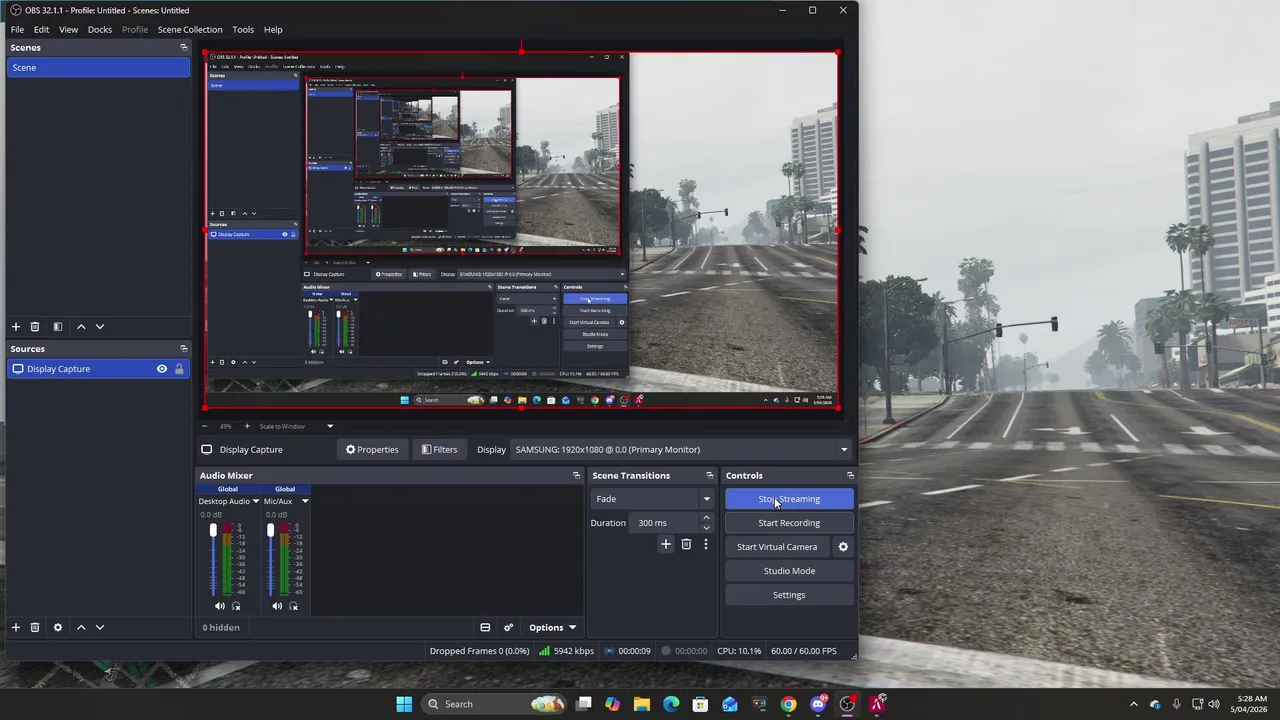The width and height of the screenshot is (1280, 720).
Task: Open transition properties three-dot menu
Action: click(705, 544)
